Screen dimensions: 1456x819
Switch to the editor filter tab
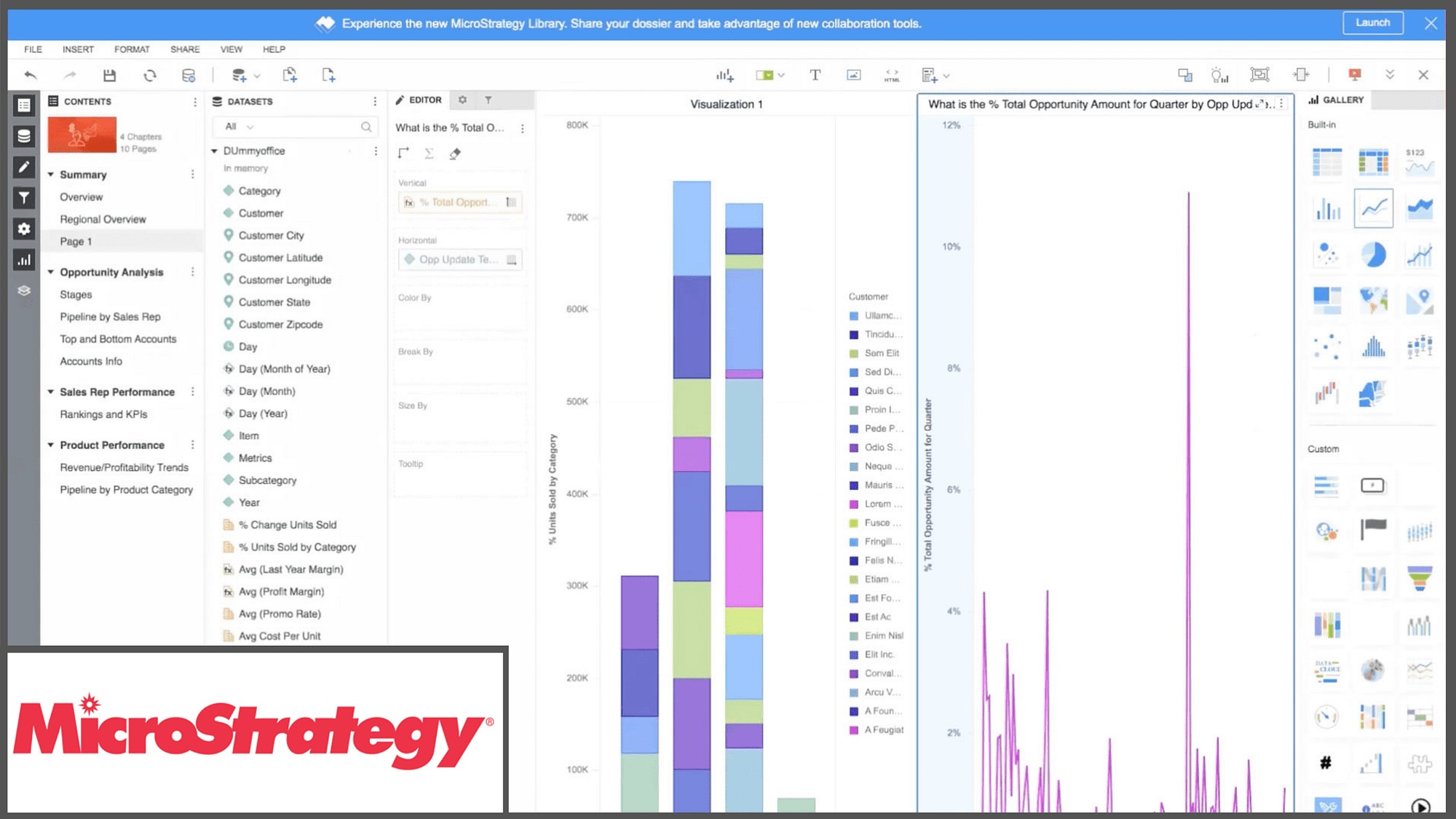coord(488,100)
